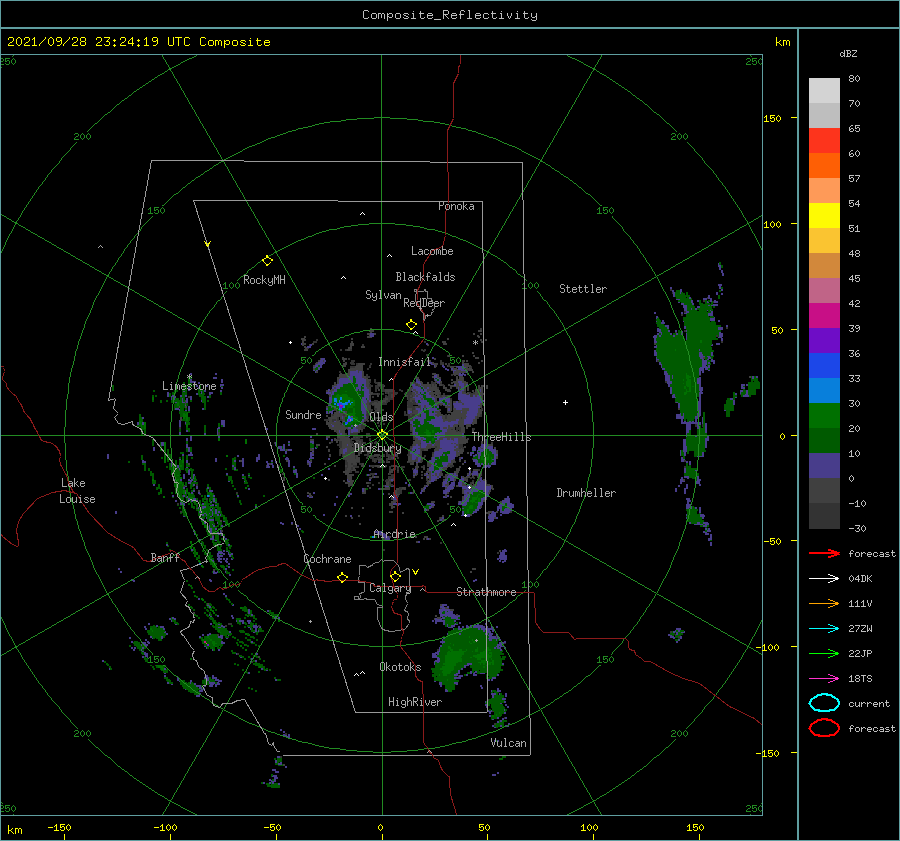Click the Didsbury label
This screenshot has height=841, width=900.
[378, 448]
